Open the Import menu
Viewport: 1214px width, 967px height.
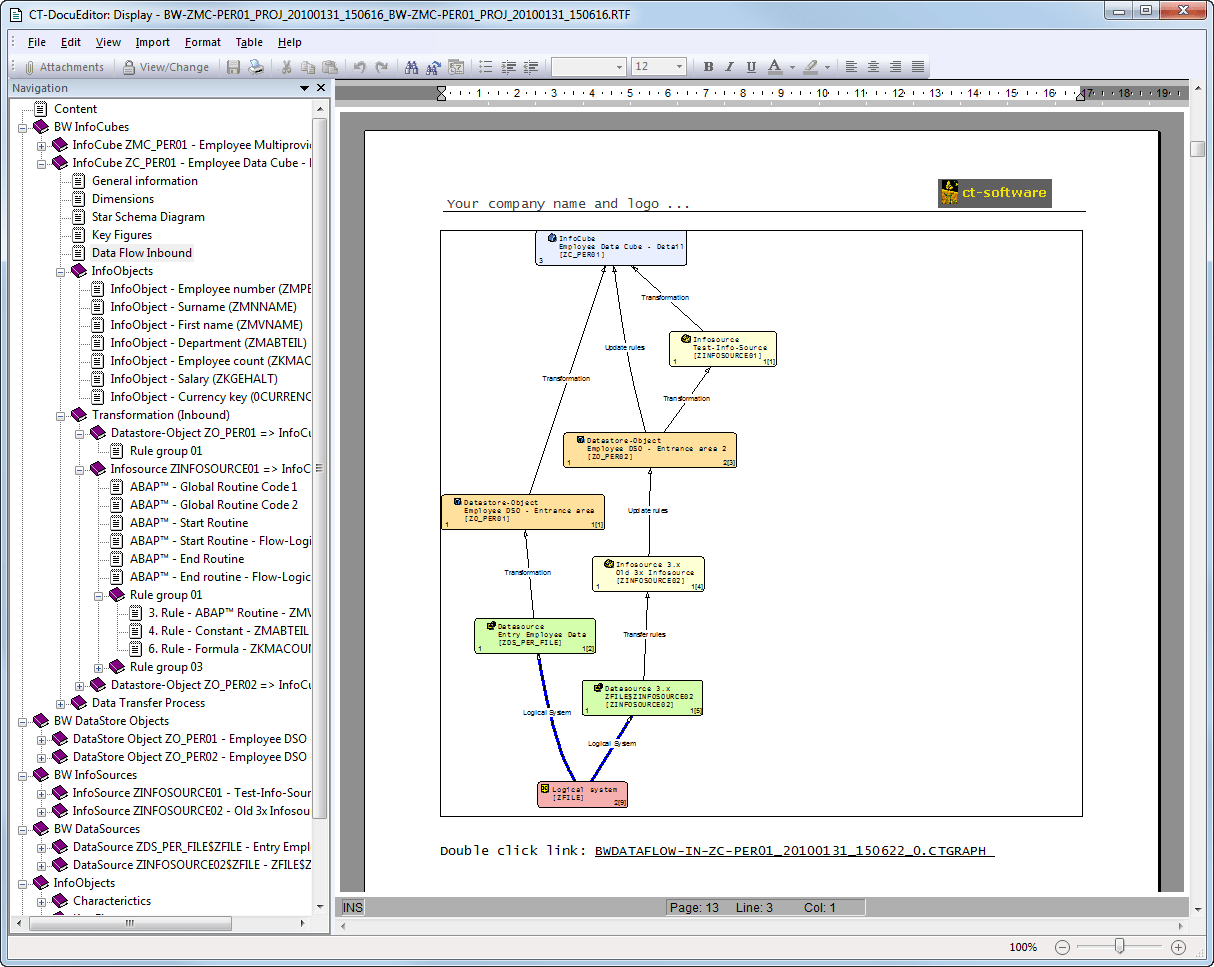coord(152,42)
